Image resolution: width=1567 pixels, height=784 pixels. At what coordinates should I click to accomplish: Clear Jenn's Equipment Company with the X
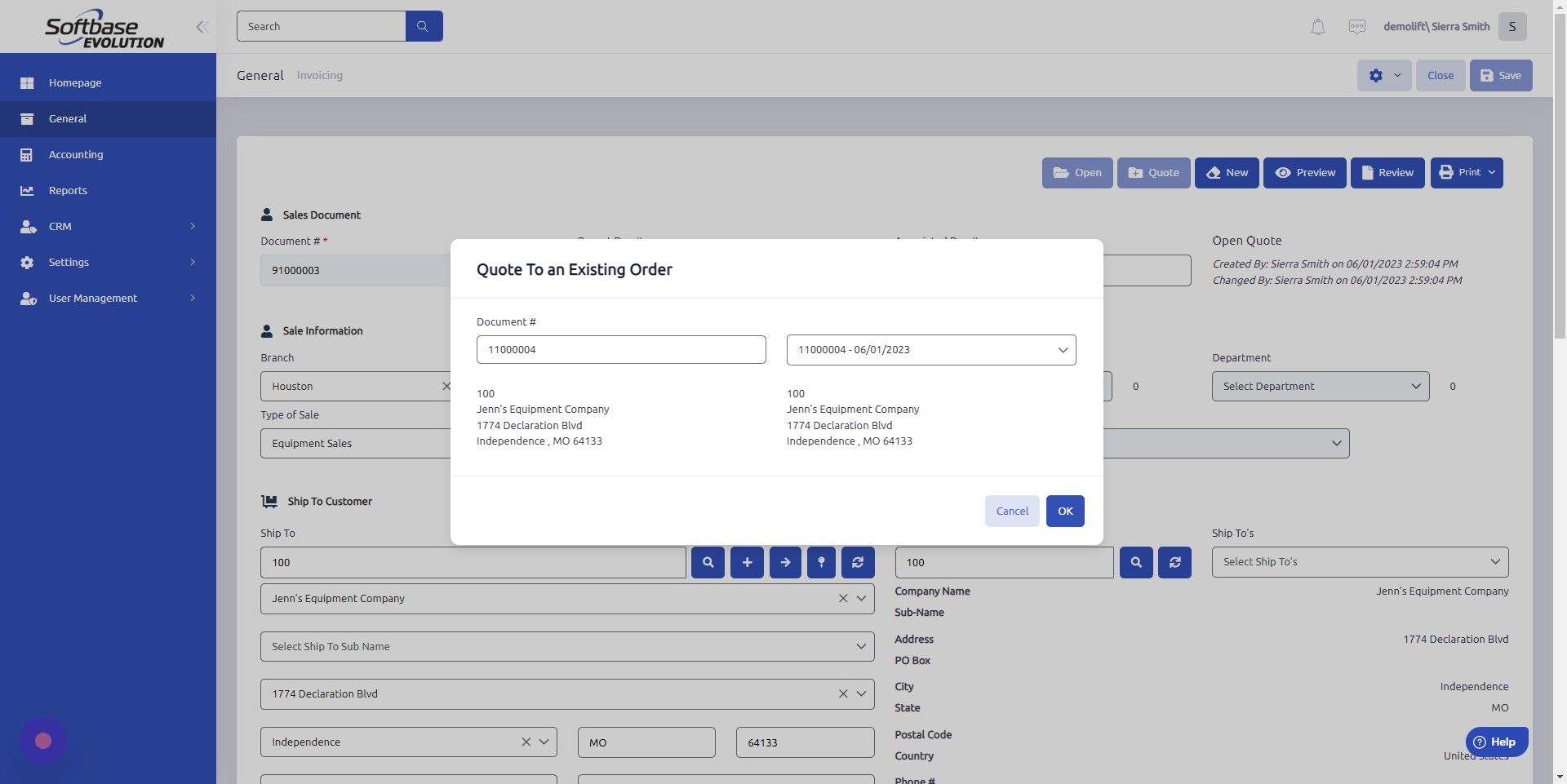(843, 598)
